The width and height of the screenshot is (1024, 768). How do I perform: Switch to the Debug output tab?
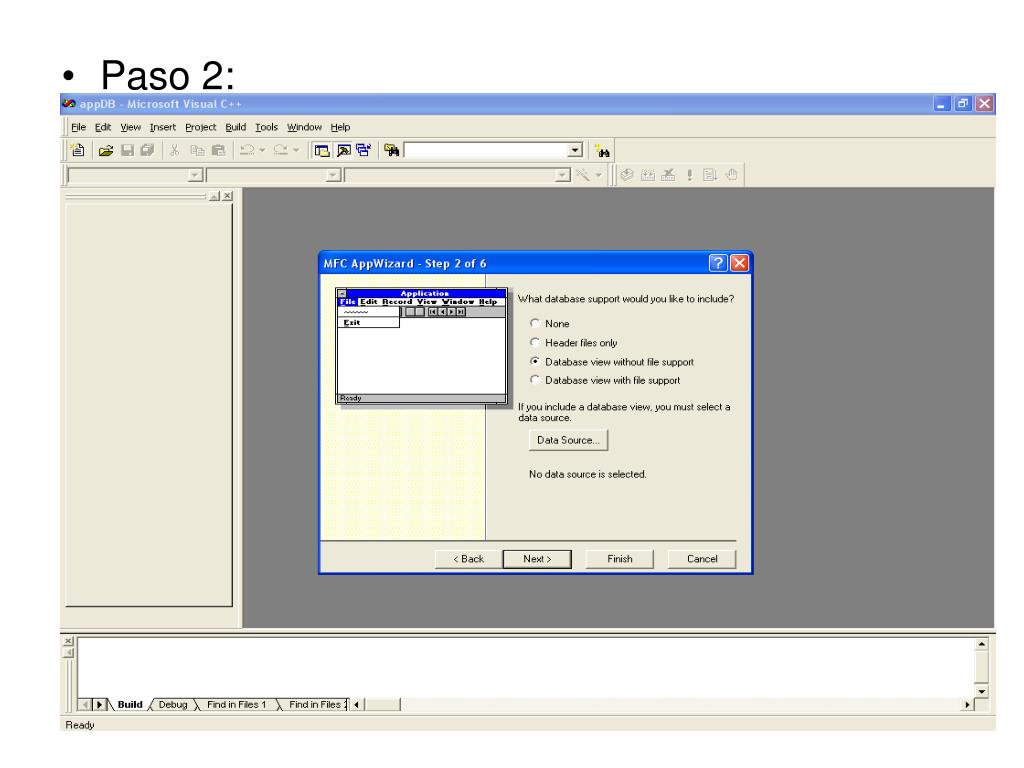[x=173, y=704]
